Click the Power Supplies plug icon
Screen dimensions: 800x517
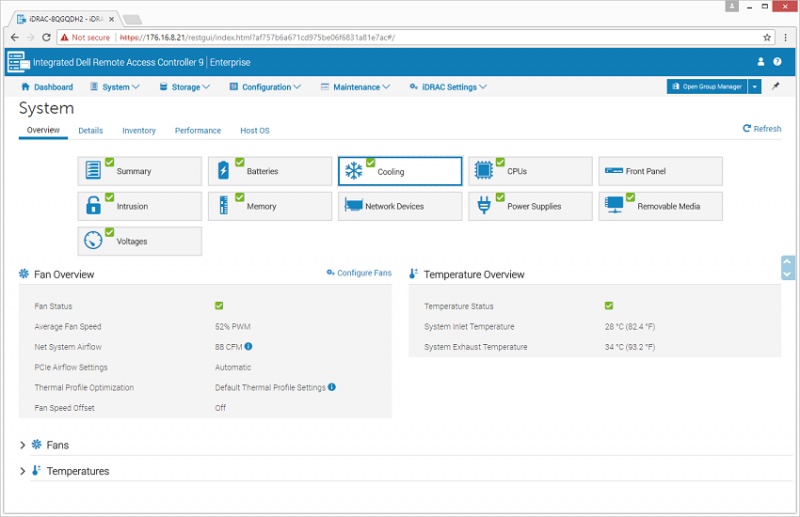click(483, 207)
